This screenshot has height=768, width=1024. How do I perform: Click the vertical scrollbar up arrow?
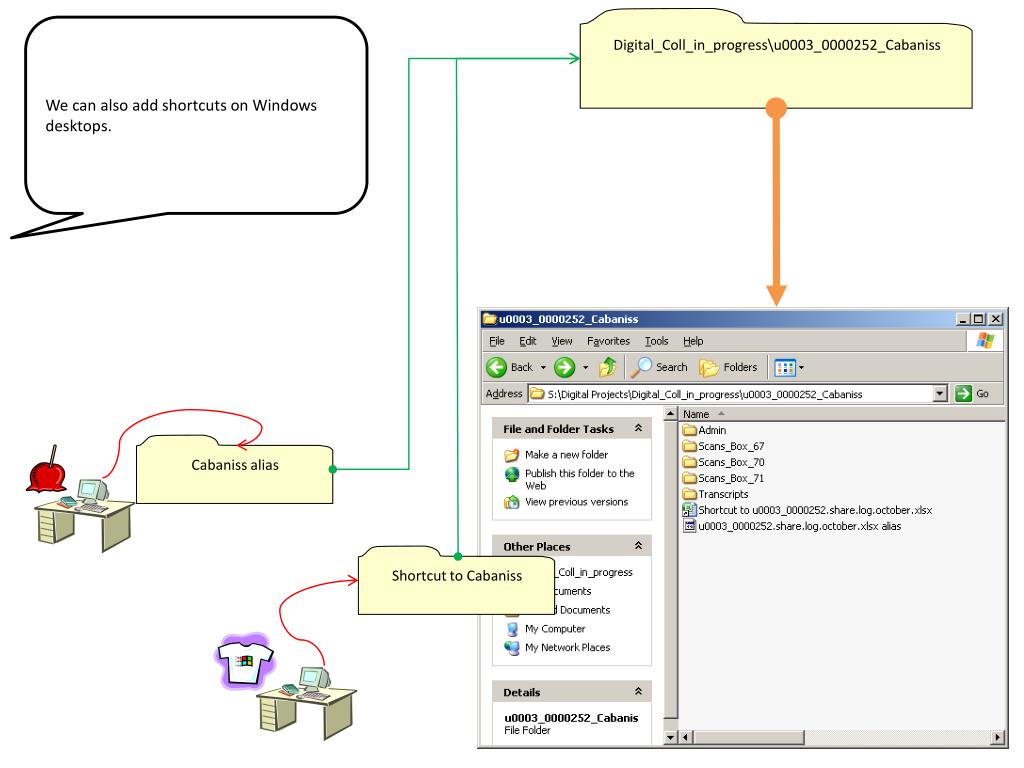click(x=670, y=414)
